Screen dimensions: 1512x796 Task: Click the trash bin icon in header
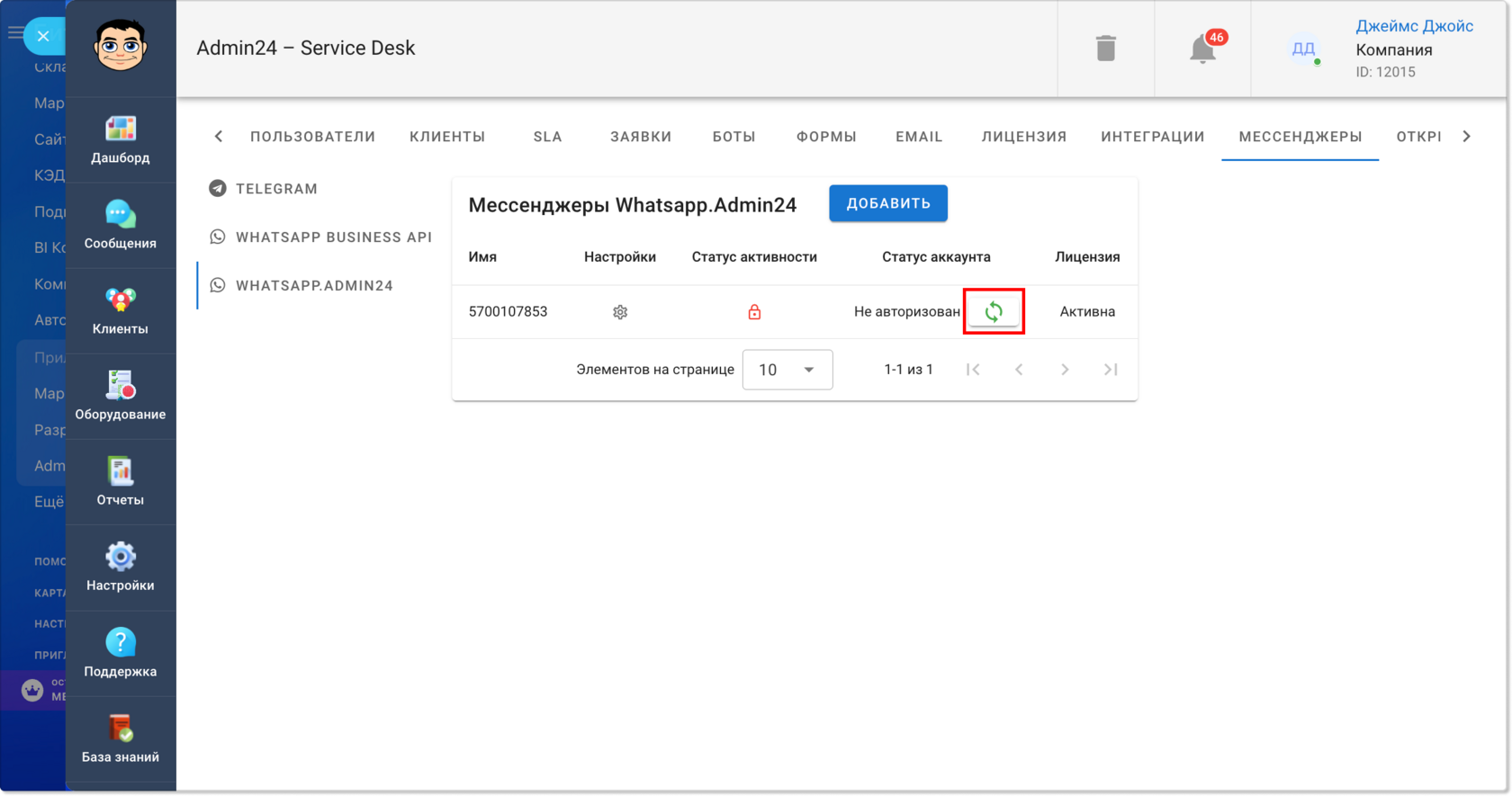pos(1106,49)
